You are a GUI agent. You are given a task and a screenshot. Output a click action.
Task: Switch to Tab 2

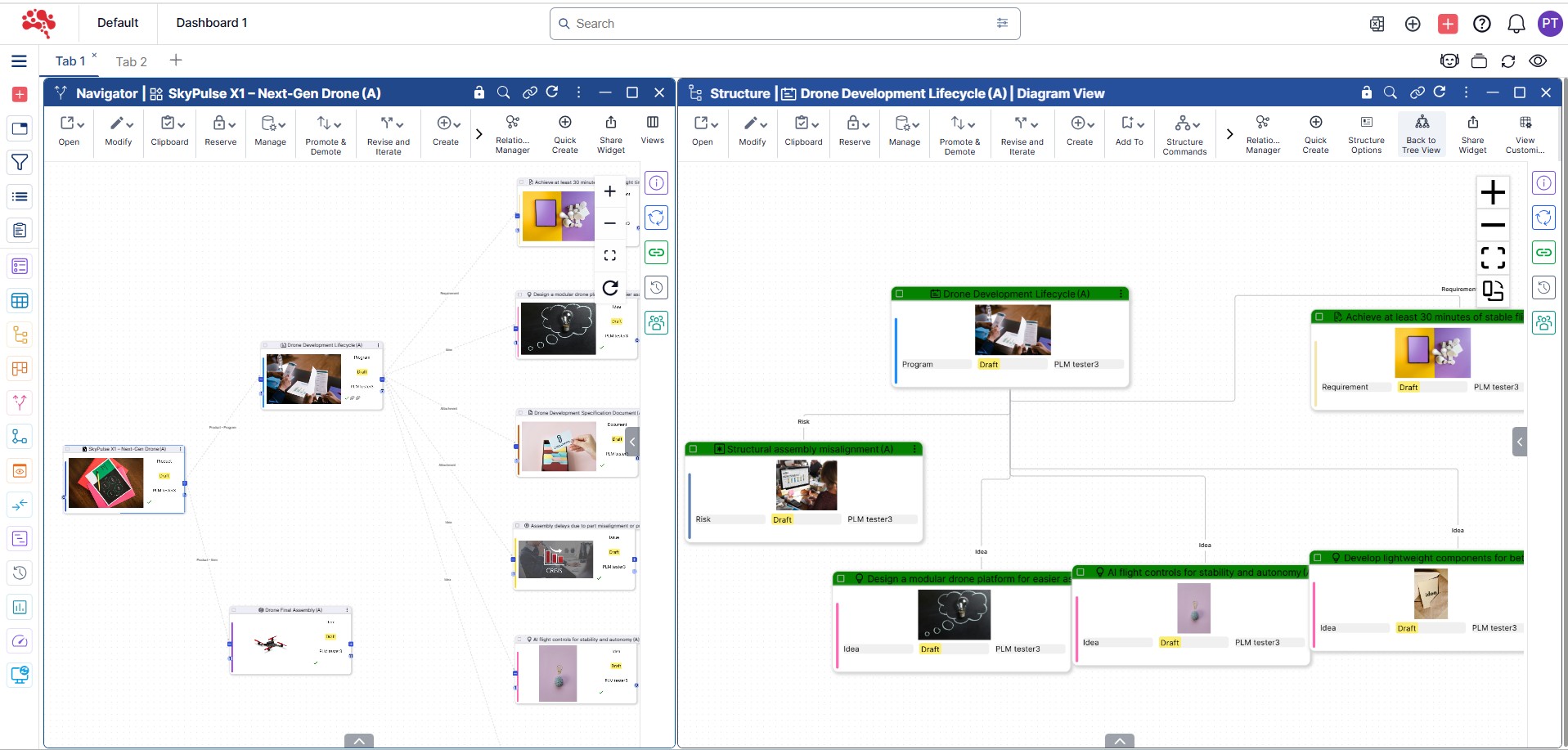click(x=131, y=61)
